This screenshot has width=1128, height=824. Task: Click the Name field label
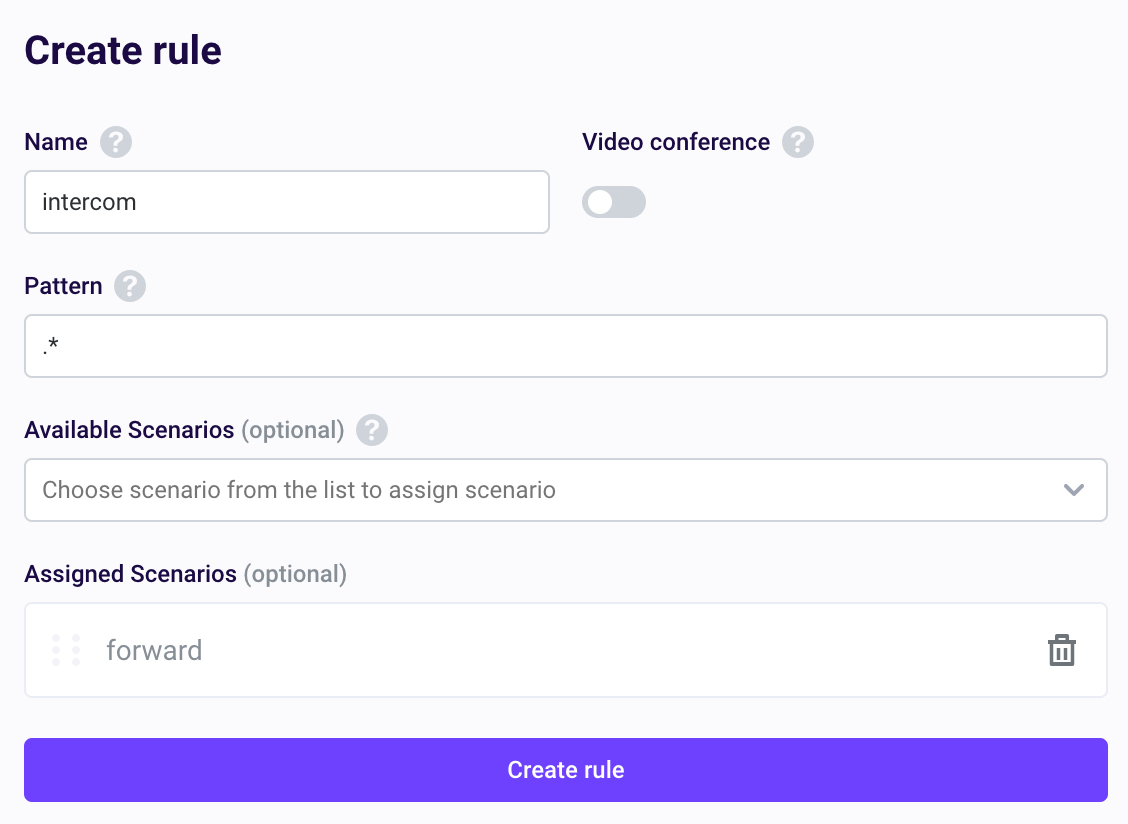coord(56,142)
